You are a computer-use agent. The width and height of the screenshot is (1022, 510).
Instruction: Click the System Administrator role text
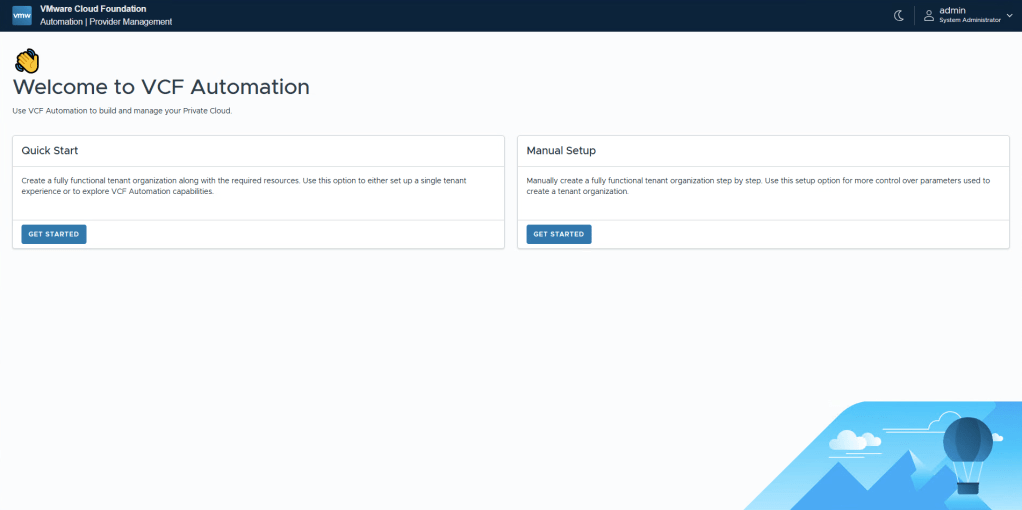(x=969, y=20)
